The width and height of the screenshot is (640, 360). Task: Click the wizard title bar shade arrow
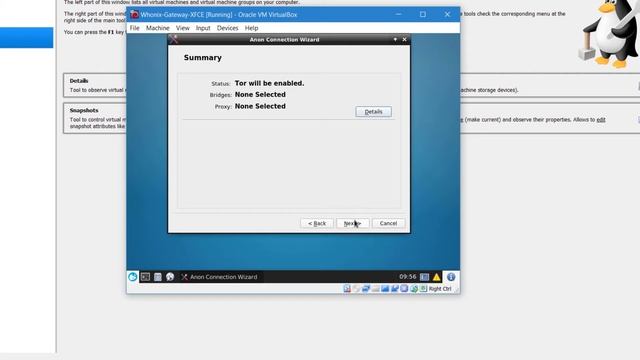pyautogui.click(x=395, y=39)
